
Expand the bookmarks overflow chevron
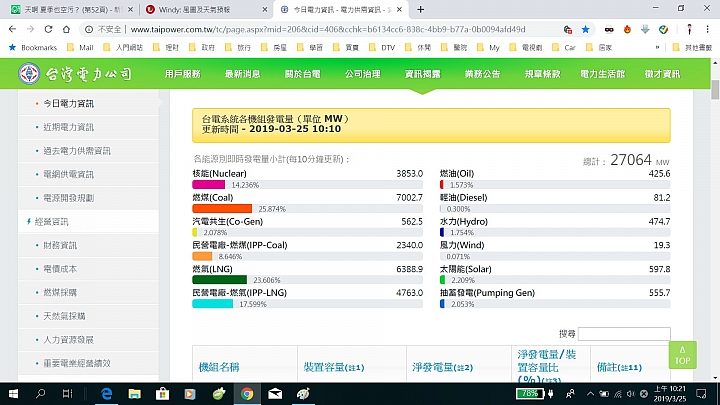(x=658, y=47)
